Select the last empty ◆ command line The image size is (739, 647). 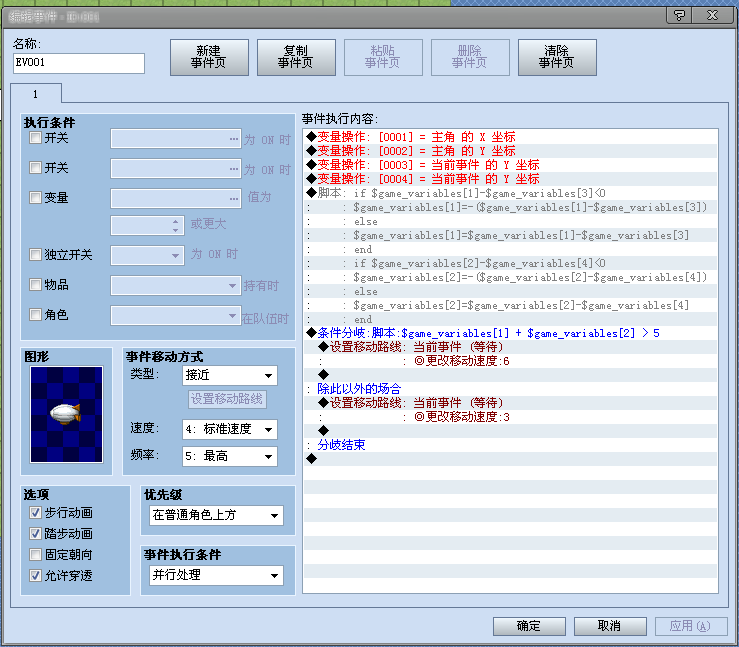[x=510, y=459]
